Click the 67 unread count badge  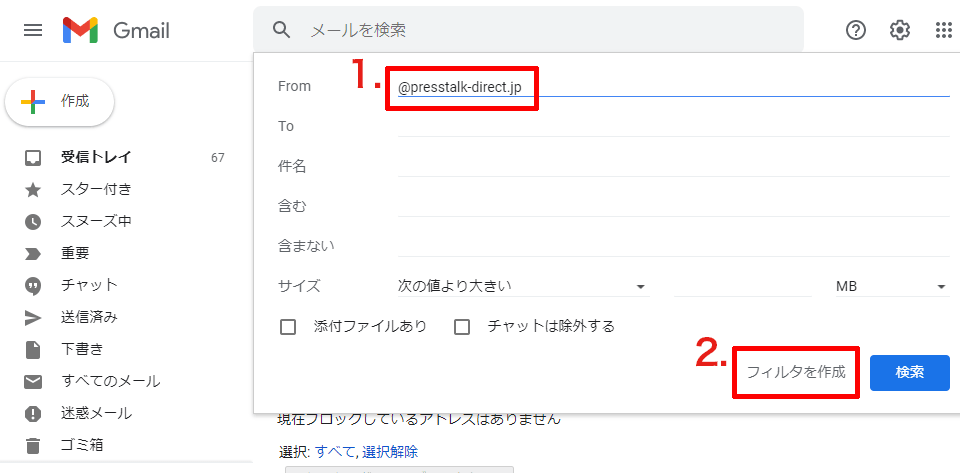[x=218, y=158]
